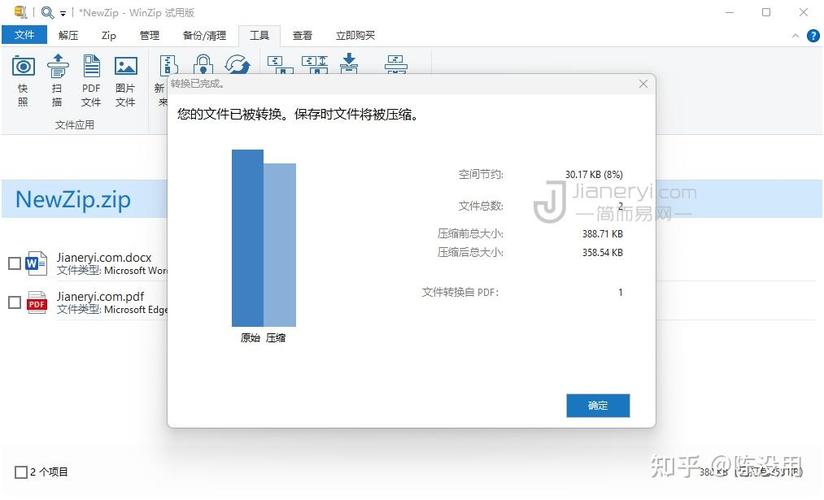Viewport: 824px width, 500px height.
Task: Minimize the WinZip window
Action: [729, 12]
